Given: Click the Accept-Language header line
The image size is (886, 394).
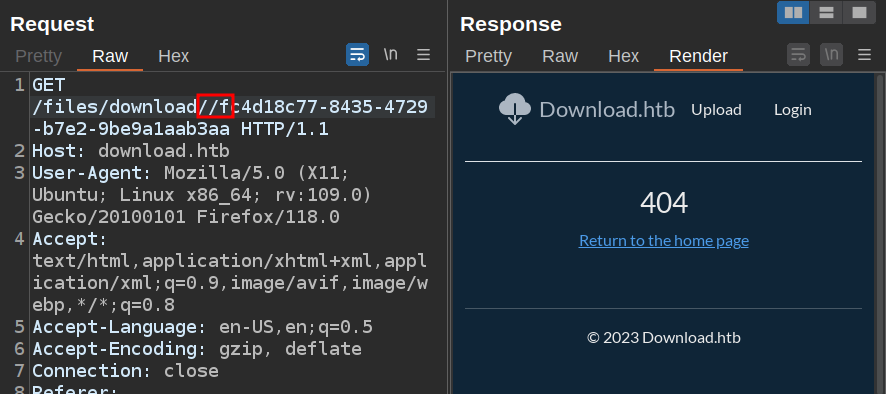Looking at the screenshot, I should [202, 327].
